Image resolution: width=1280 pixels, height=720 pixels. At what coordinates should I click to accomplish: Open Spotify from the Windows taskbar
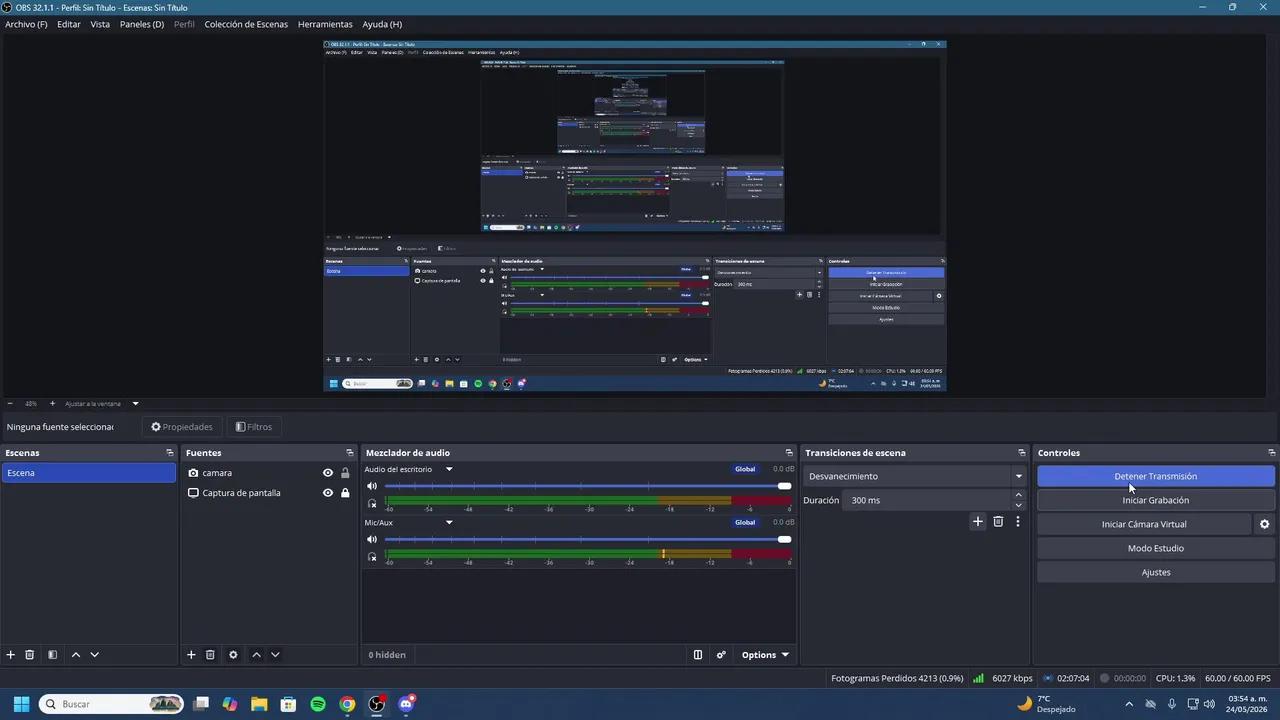tap(318, 704)
